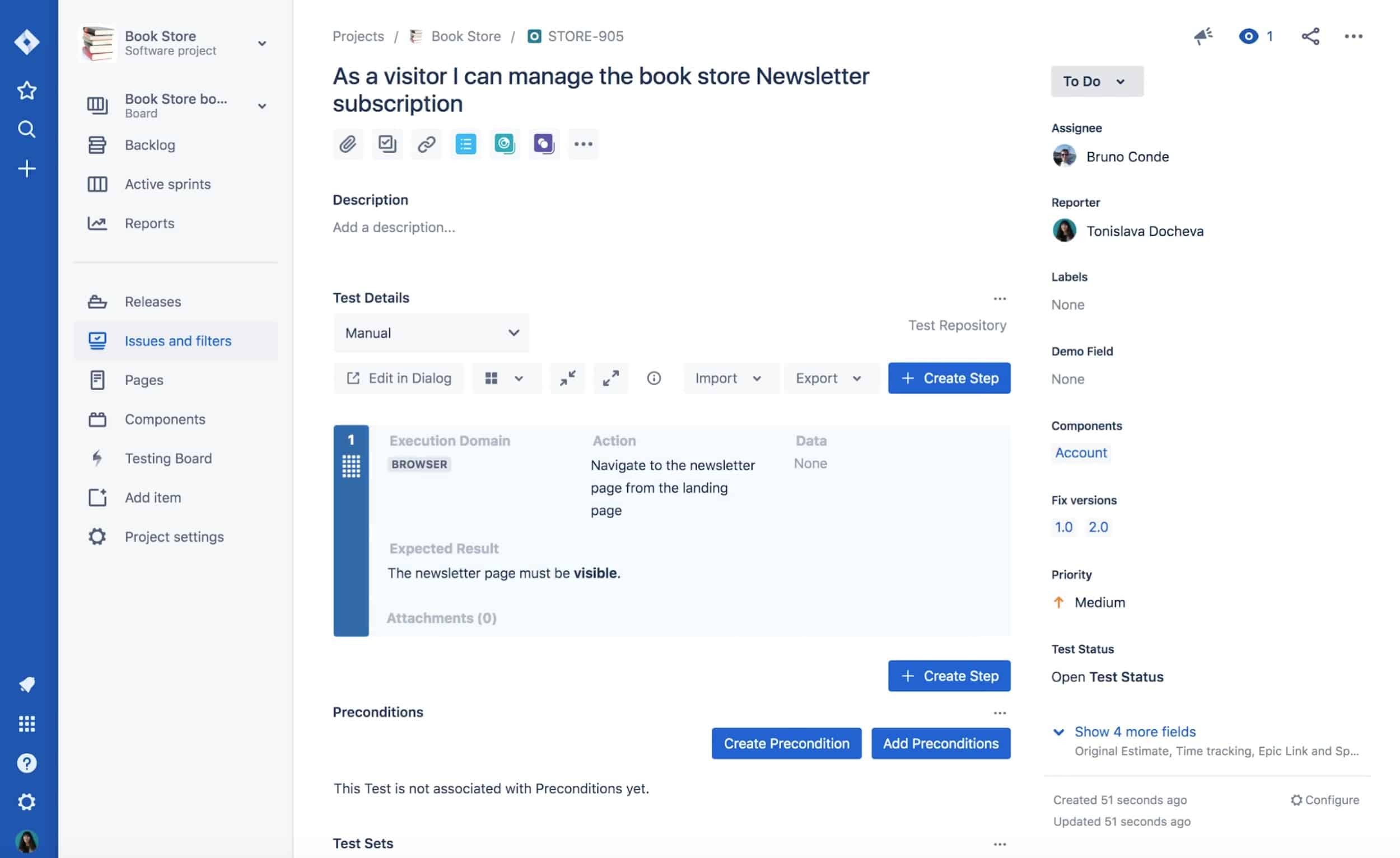Image resolution: width=1400 pixels, height=858 pixels.
Task: Show 4 more fields link
Action: pyautogui.click(x=1134, y=732)
